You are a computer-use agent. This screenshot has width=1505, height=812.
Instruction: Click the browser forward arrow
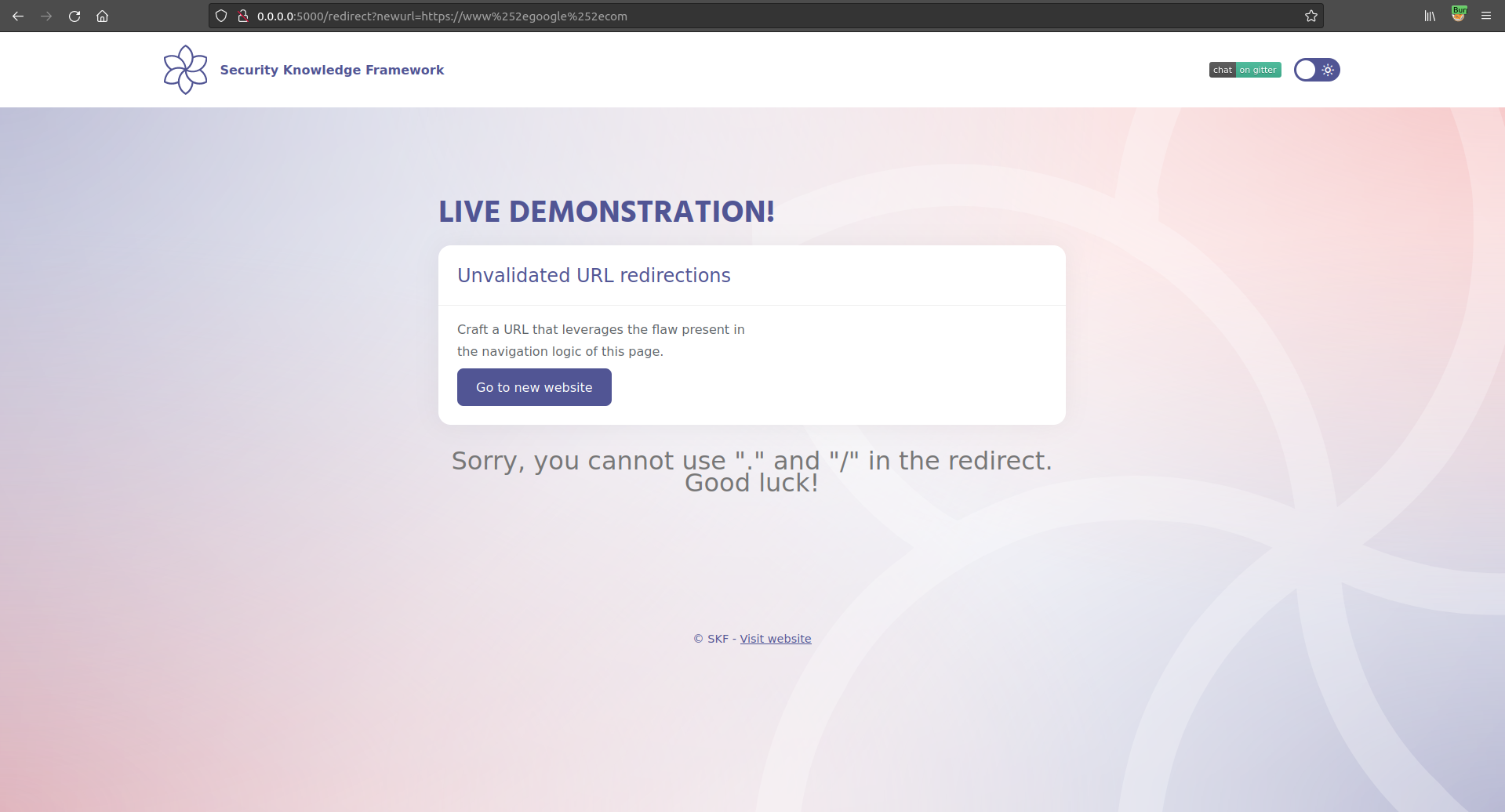point(46,16)
